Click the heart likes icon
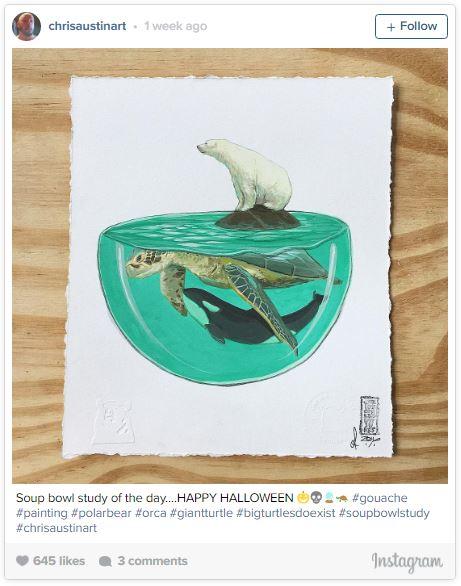 point(22,561)
